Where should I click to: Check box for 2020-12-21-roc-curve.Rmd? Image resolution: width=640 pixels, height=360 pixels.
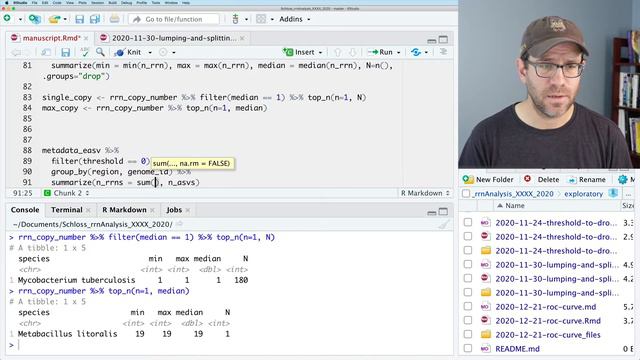tap(468, 320)
